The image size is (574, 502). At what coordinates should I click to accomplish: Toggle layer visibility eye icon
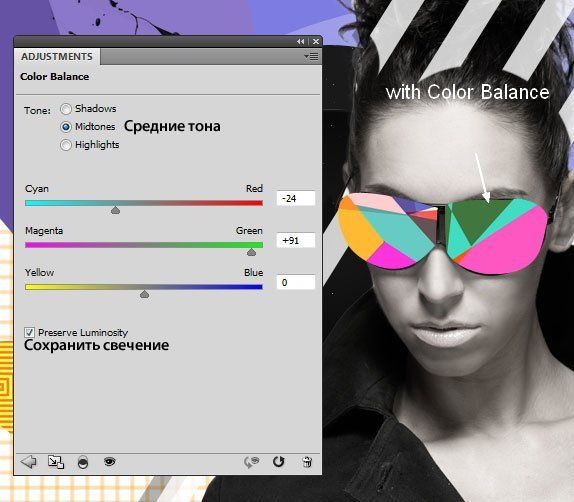point(109,461)
